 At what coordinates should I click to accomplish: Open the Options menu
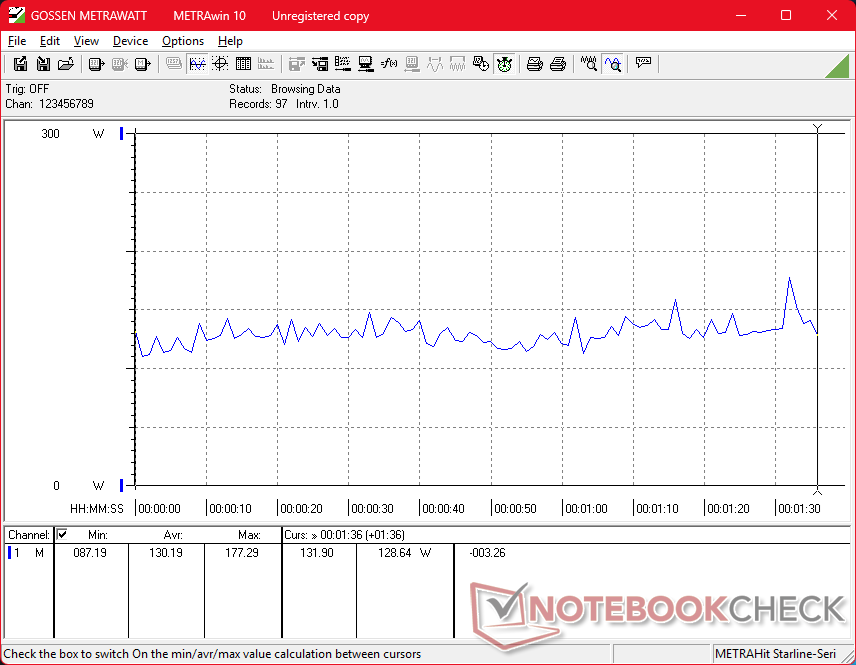click(x=183, y=41)
